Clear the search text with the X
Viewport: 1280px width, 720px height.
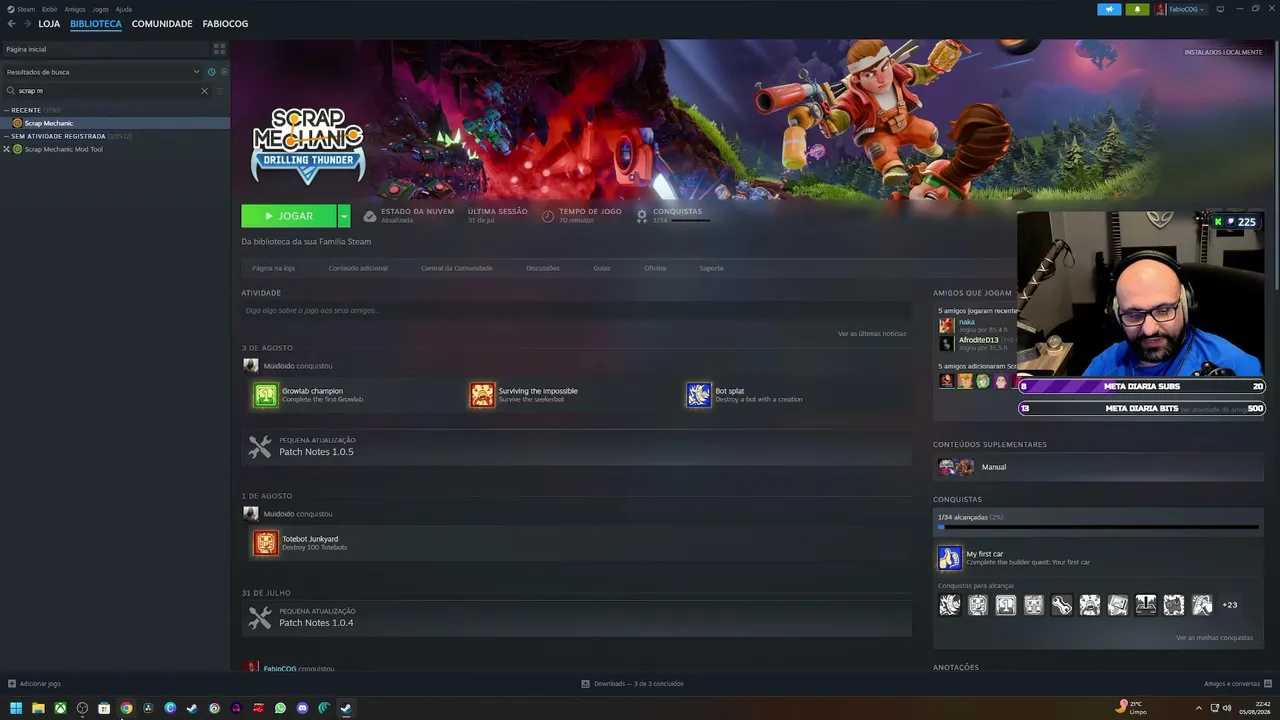click(205, 91)
